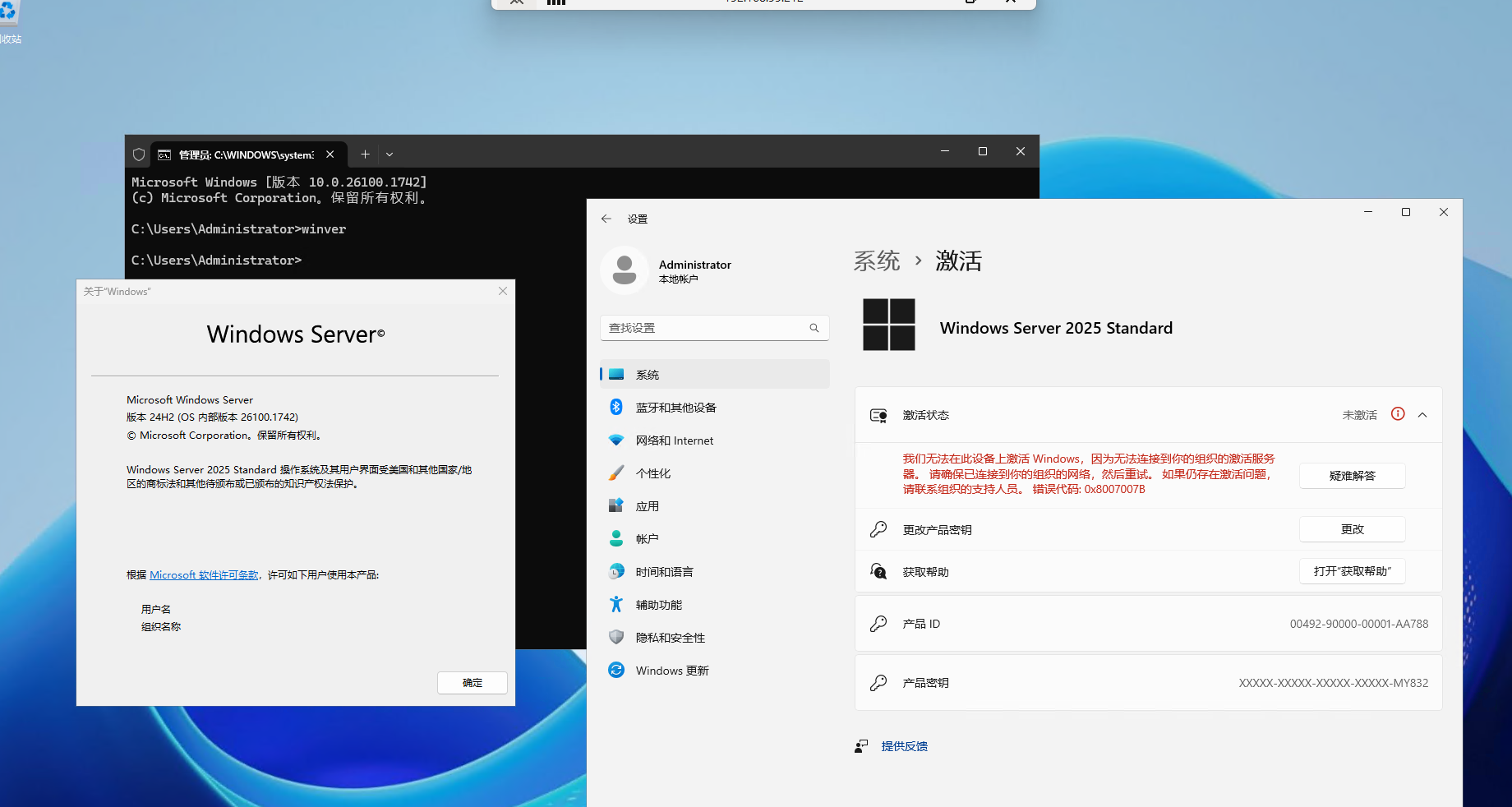Open the Apps settings page

point(647,506)
